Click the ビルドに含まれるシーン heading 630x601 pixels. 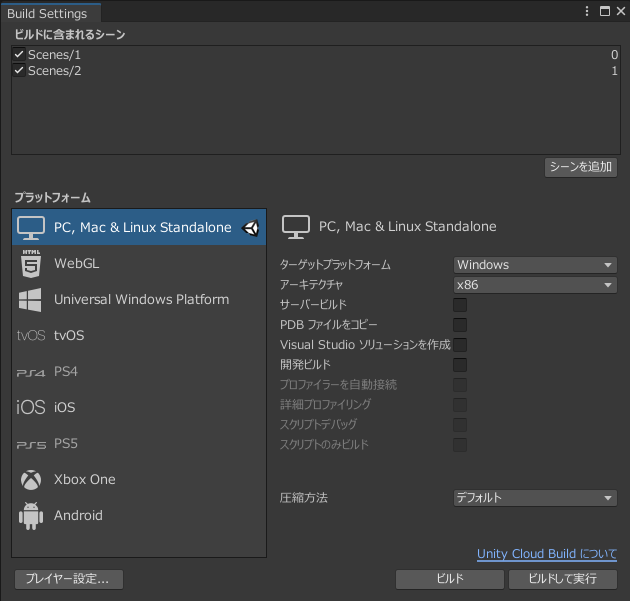point(70,35)
